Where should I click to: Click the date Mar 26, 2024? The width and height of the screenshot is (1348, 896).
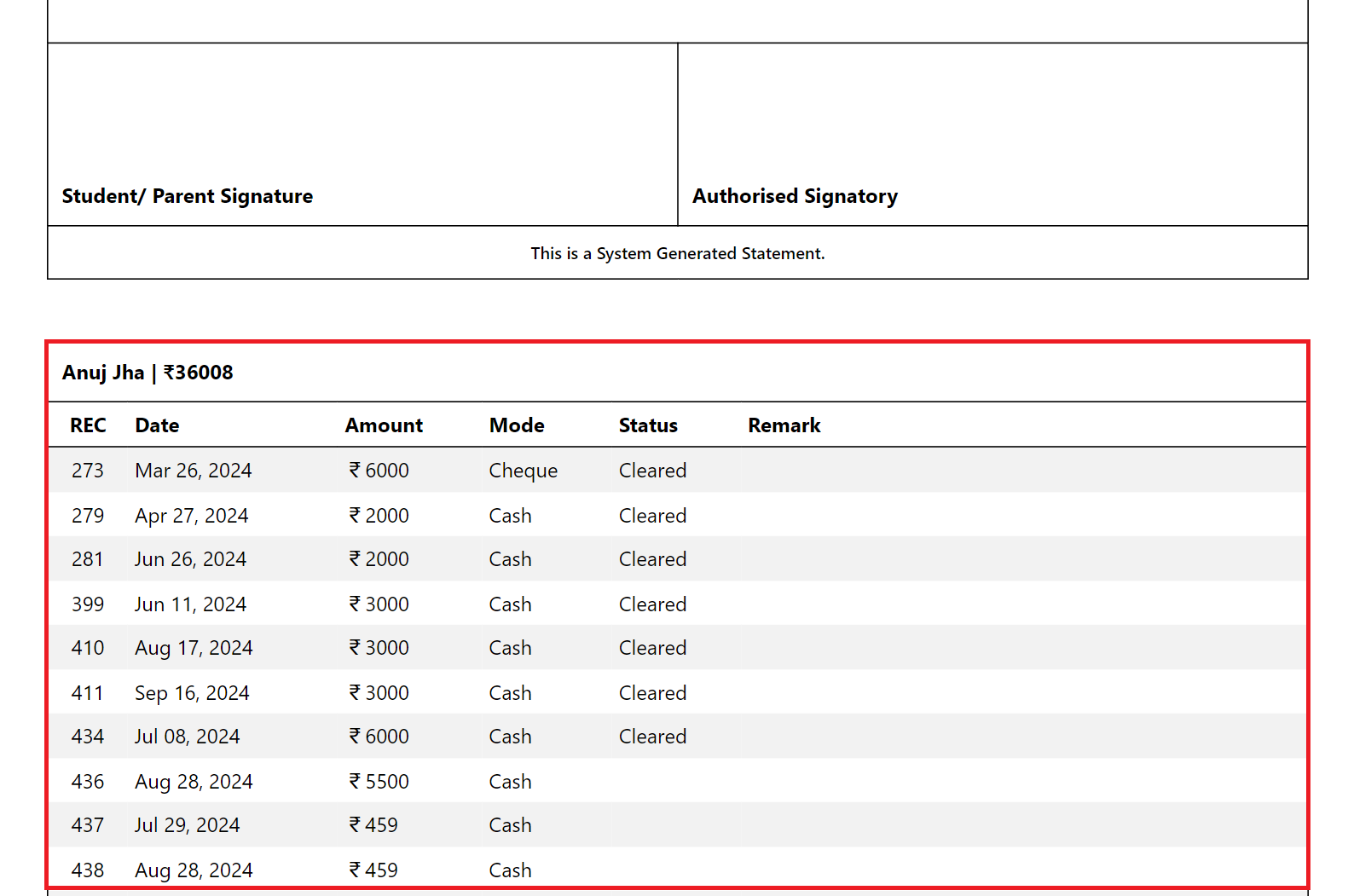[x=194, y=471]
